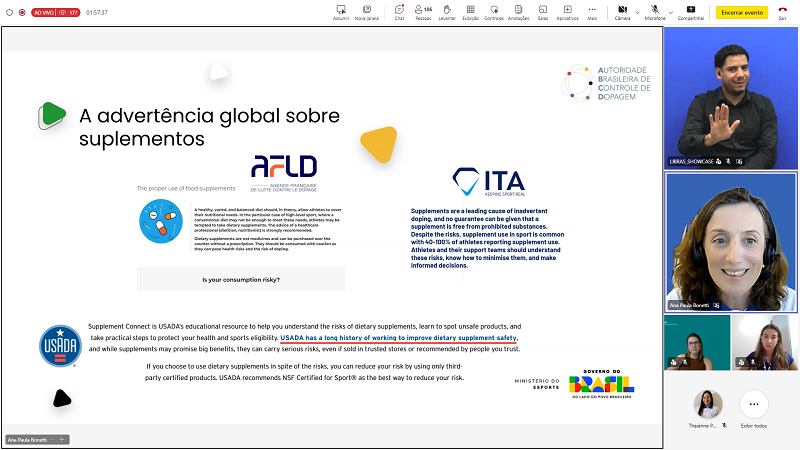Click Levantar to raise hand
This screenshot has width=800, height=450.
447,10
